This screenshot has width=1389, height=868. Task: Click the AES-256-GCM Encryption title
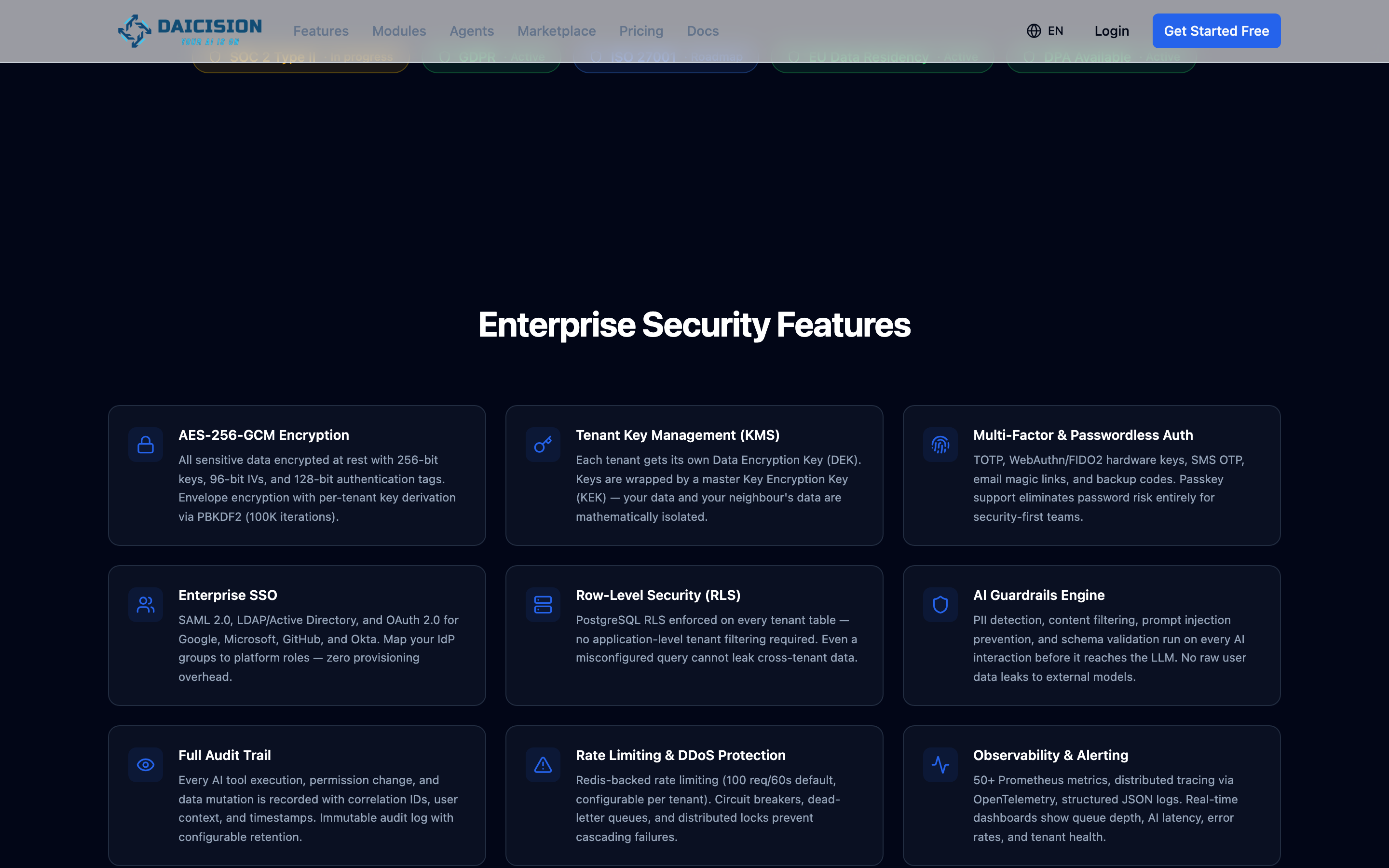point(263,435)
